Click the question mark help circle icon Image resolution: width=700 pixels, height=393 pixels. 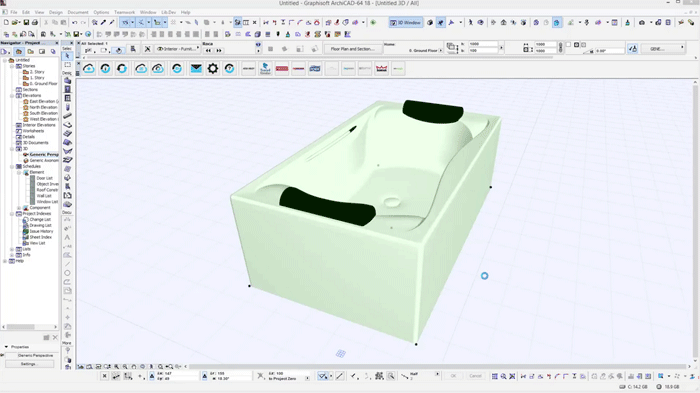point(229,69)
